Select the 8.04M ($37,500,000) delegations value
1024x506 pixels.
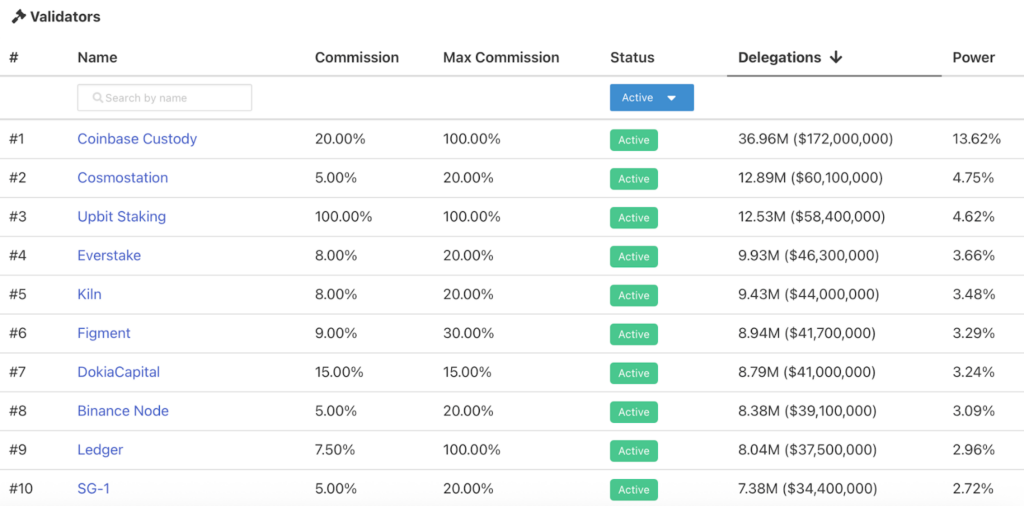808,450
